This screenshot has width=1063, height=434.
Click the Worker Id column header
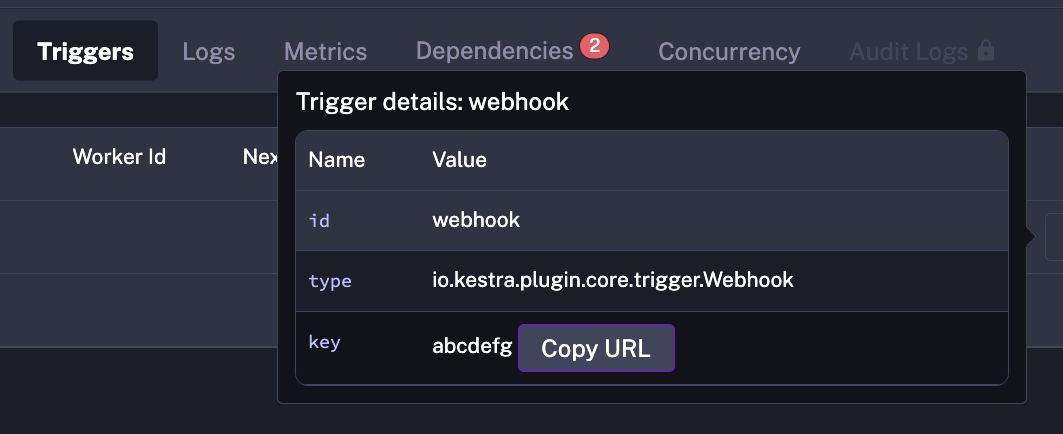119,157
